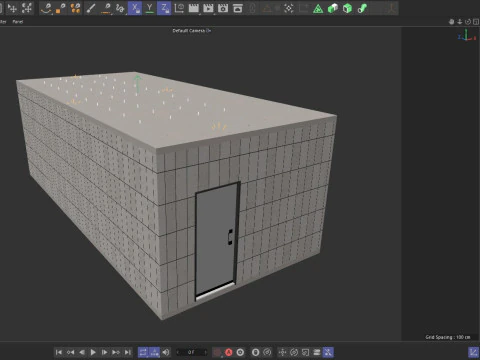This screenshot has width=480, height=360.
Task: Toggle the parameter keying icon
Action: coord(317,352)
